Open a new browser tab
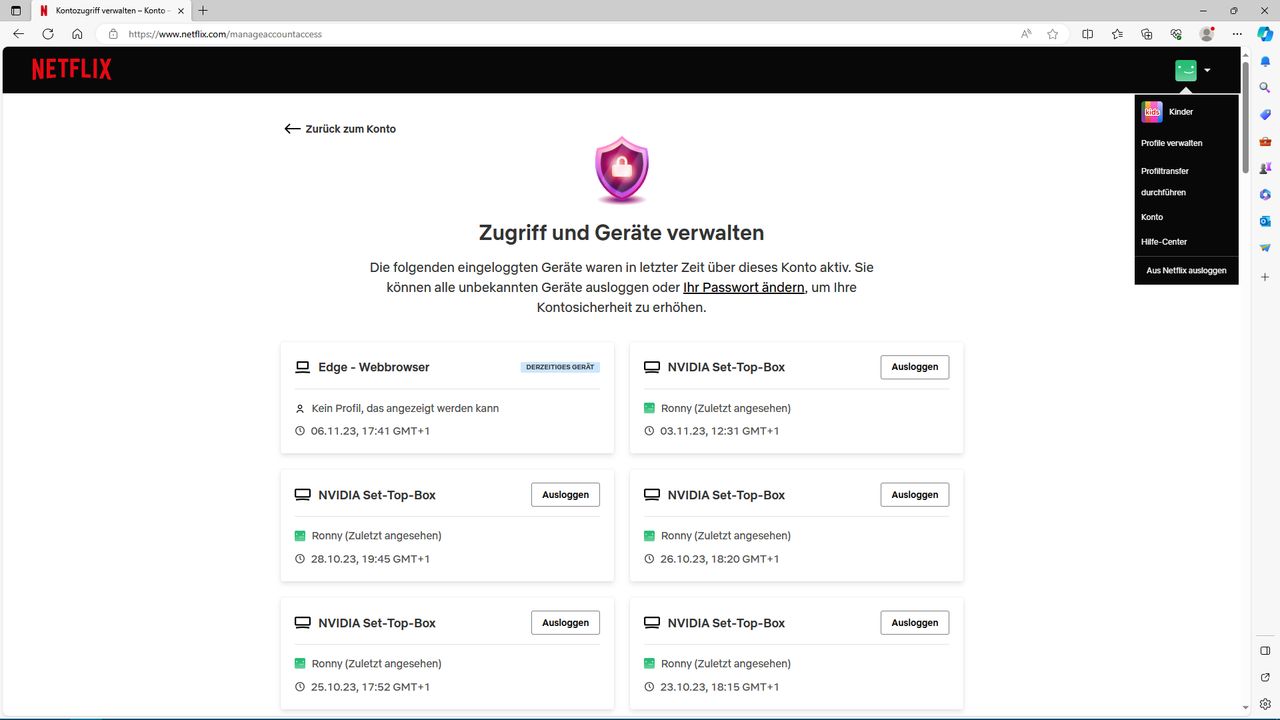 click(203, 10)
